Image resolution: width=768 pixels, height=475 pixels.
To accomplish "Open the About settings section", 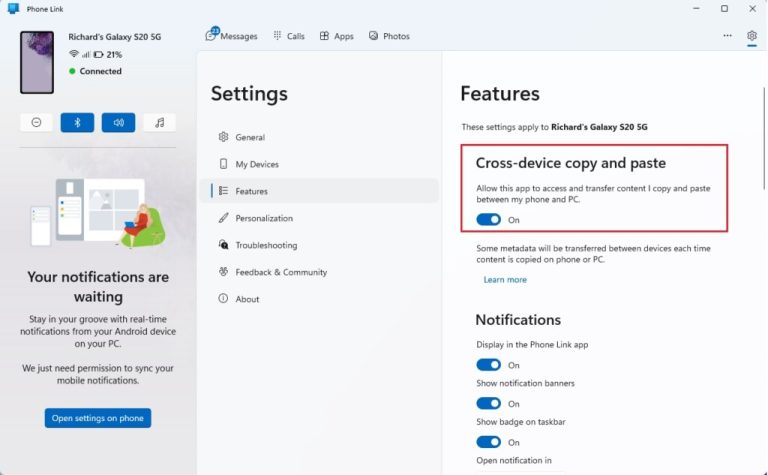I will click(x=319, y=299).
